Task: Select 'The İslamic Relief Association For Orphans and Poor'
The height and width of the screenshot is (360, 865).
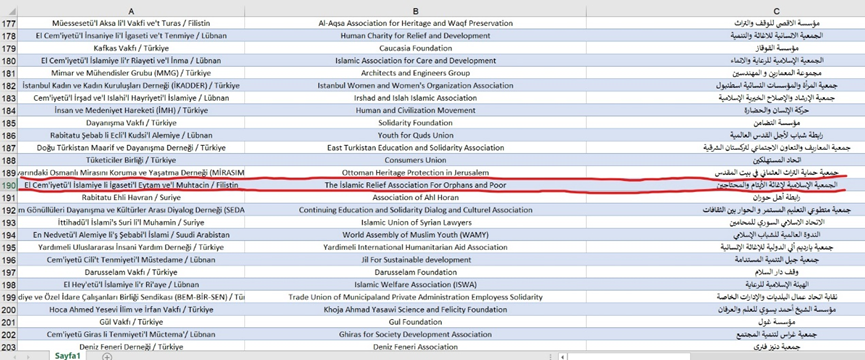Action: (415, 185)
